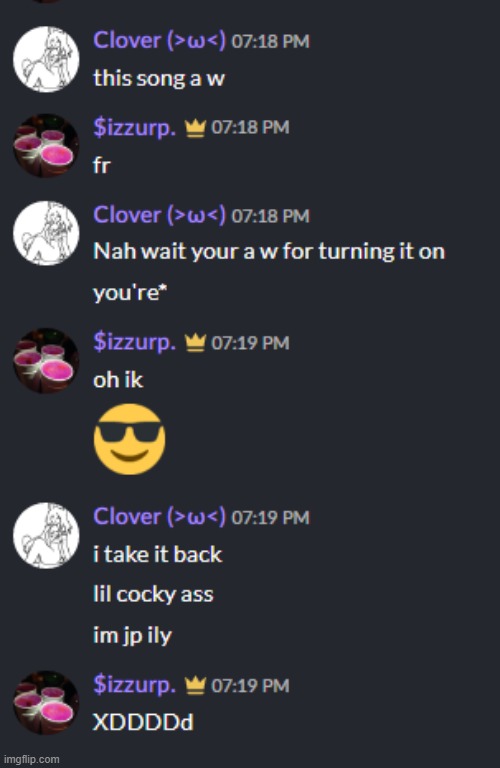Image resolution: width=500 pixels, height=768 pixels.
Task: Open Clover's username above "i take it back"
Action: click(x=160, y=517)
